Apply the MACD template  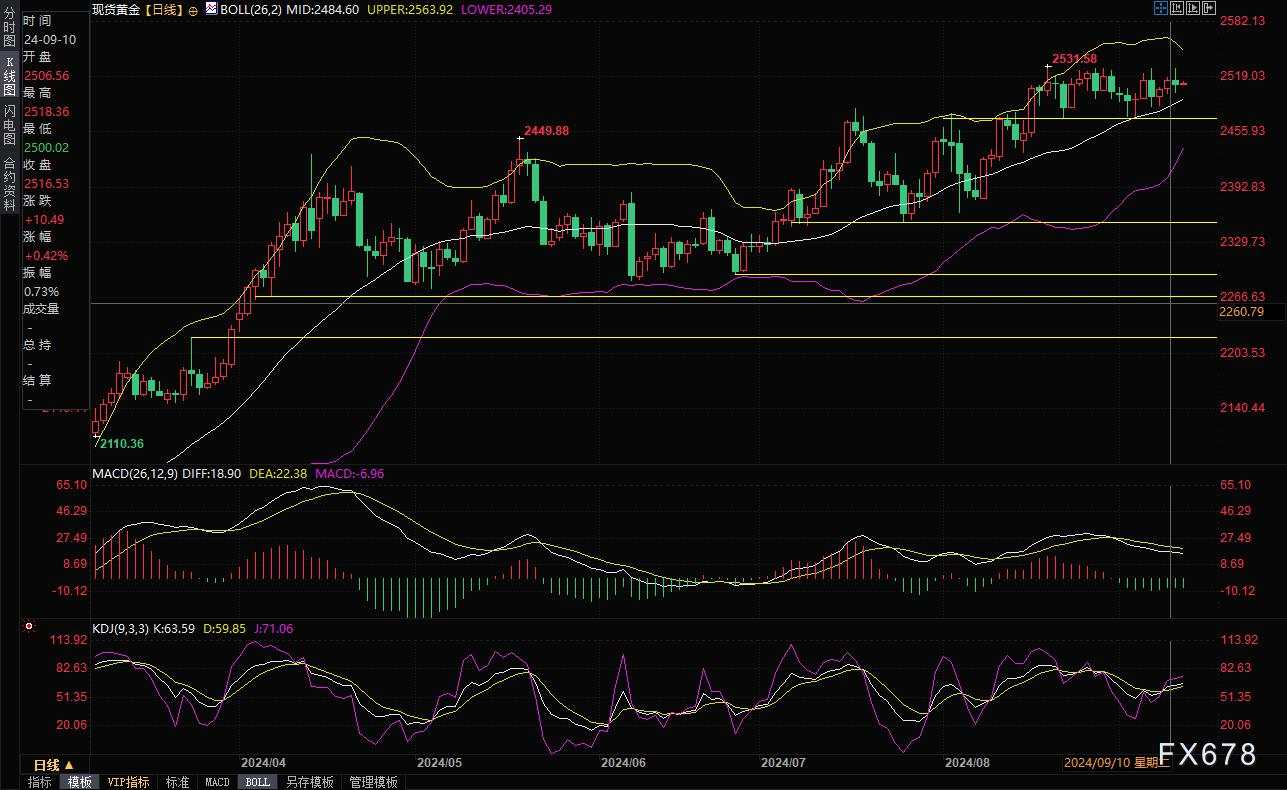[x=217, y=782]
